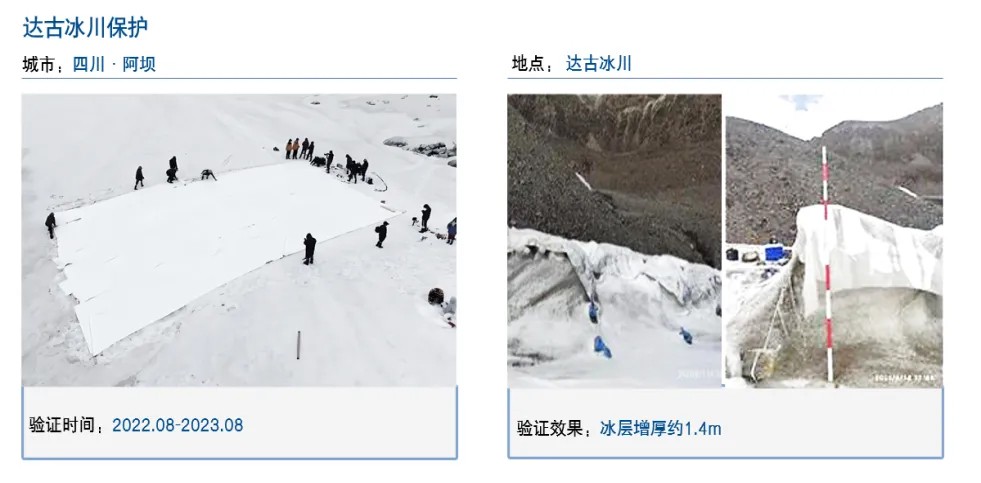Select the 四川 · 阿坝 city text
The image size is (981, 483).
click(x=114, y=64)
